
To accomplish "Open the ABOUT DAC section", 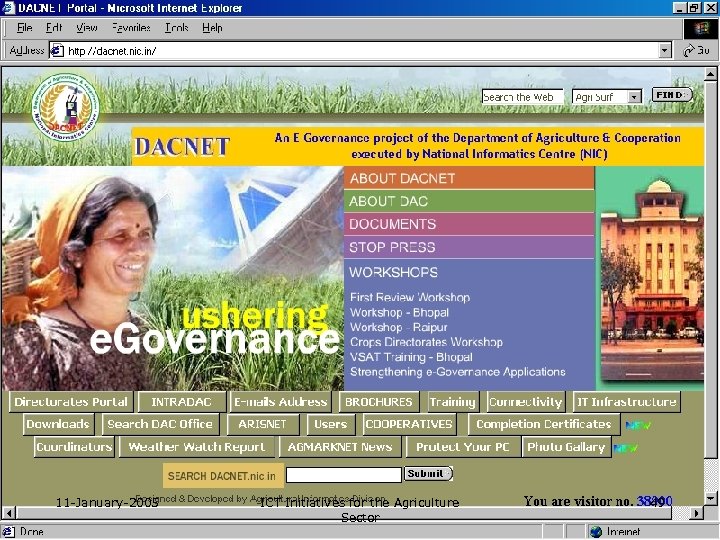I will coord(469,201).
